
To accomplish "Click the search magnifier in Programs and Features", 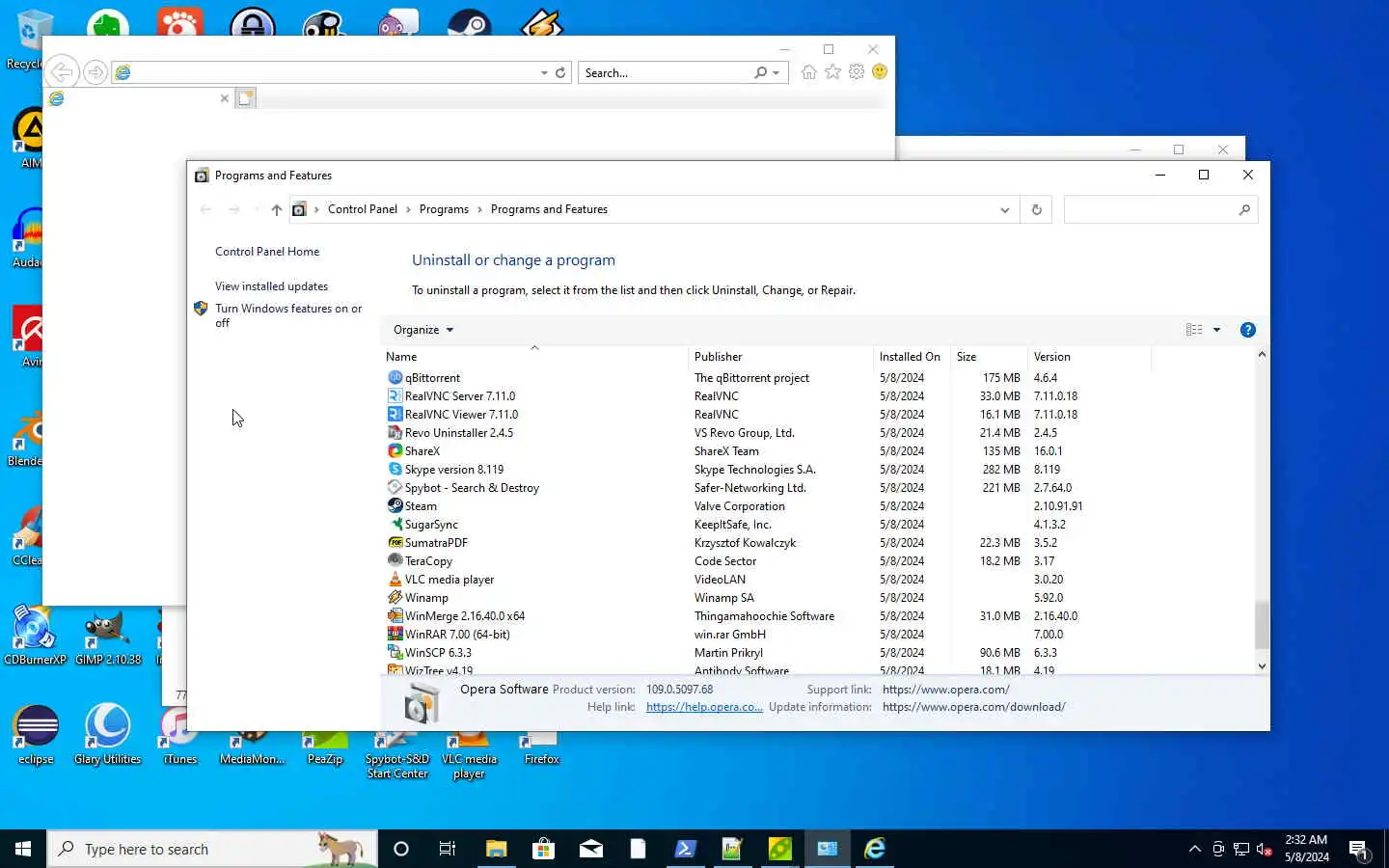I will click(1244, 209).
